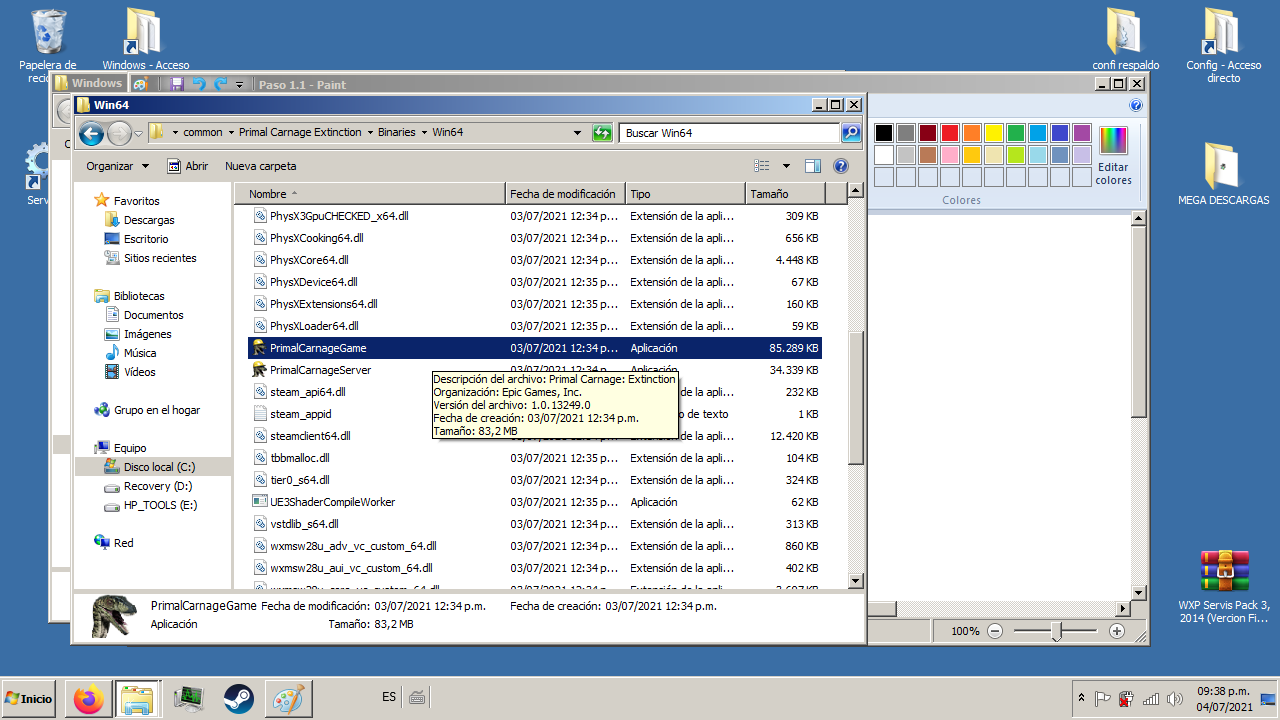Change the view with the view icon

tap(762, 166)
